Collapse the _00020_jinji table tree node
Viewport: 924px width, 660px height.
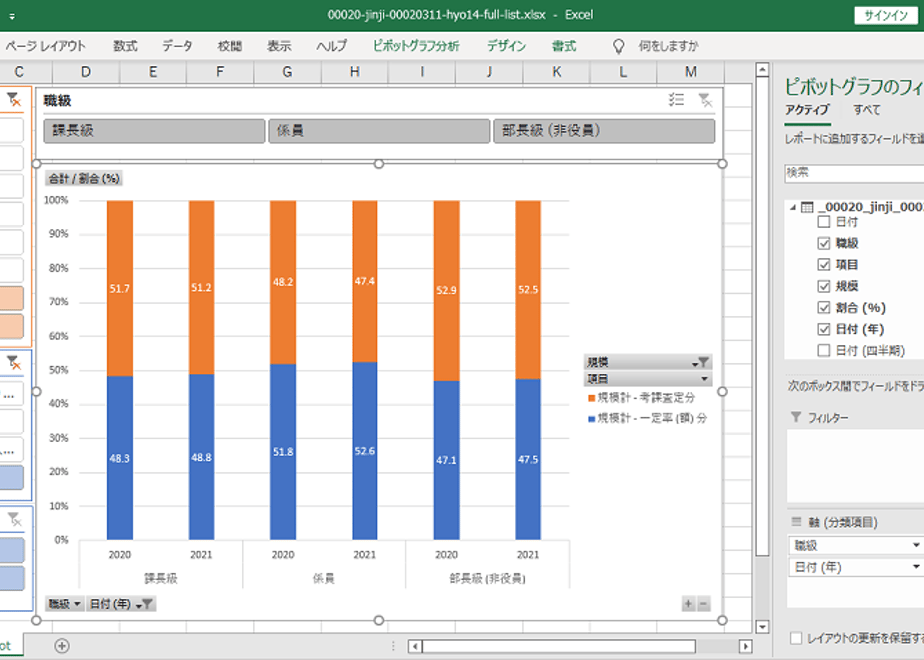[793, 207]
